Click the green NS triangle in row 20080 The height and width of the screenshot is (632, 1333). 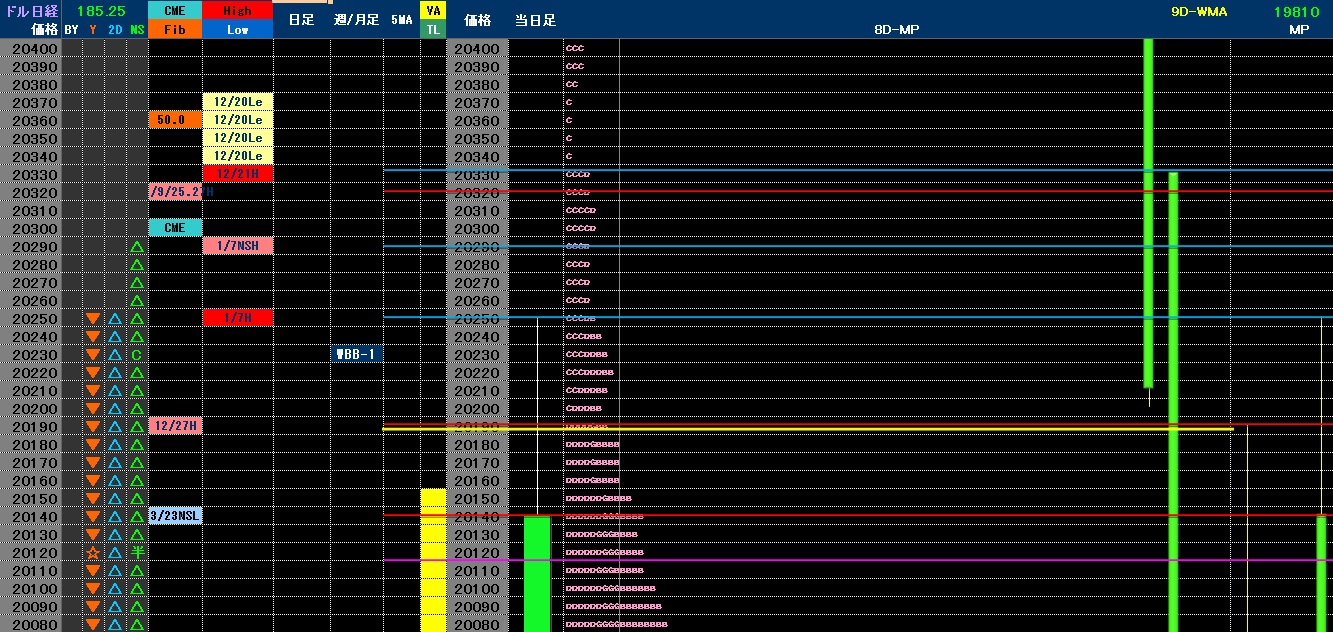[x=137, y=625]
